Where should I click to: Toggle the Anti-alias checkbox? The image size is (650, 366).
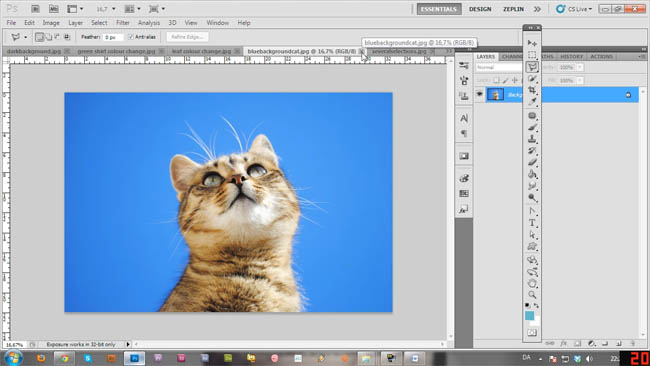(x=131, y=37)
